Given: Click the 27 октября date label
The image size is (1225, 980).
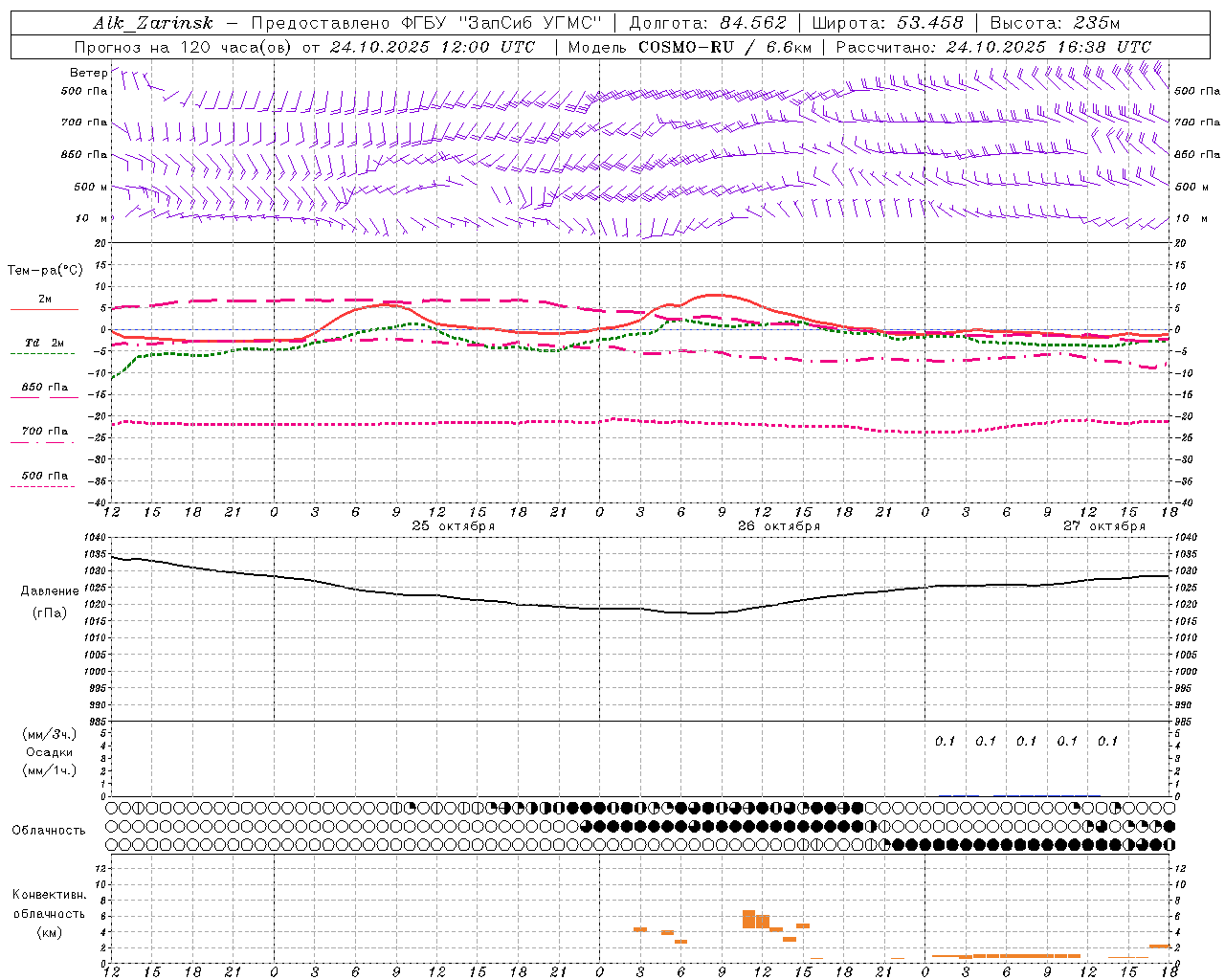Looking at the screenshot, I should click(1104, 526).
